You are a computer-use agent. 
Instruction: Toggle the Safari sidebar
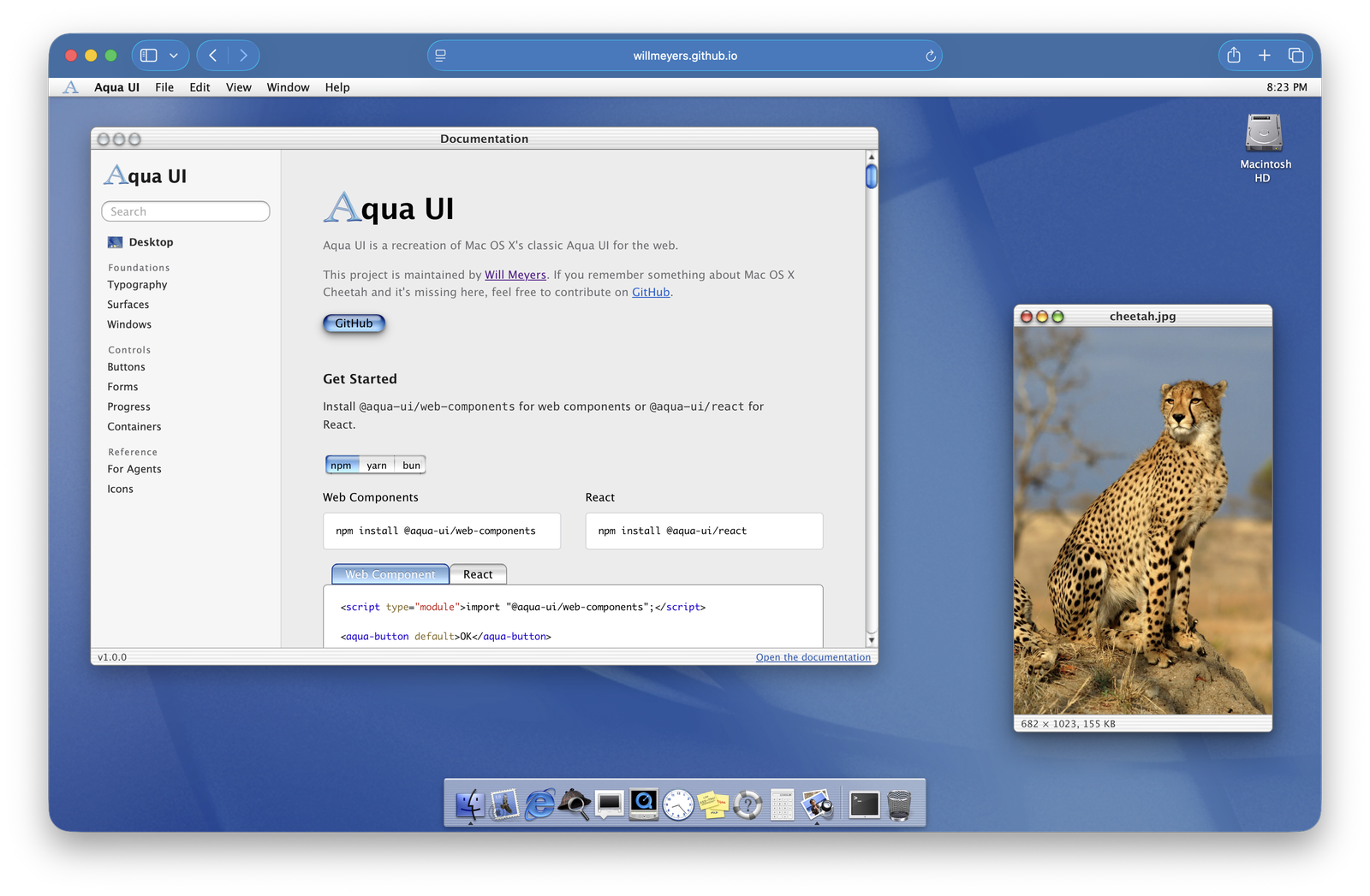click(149, 56)
